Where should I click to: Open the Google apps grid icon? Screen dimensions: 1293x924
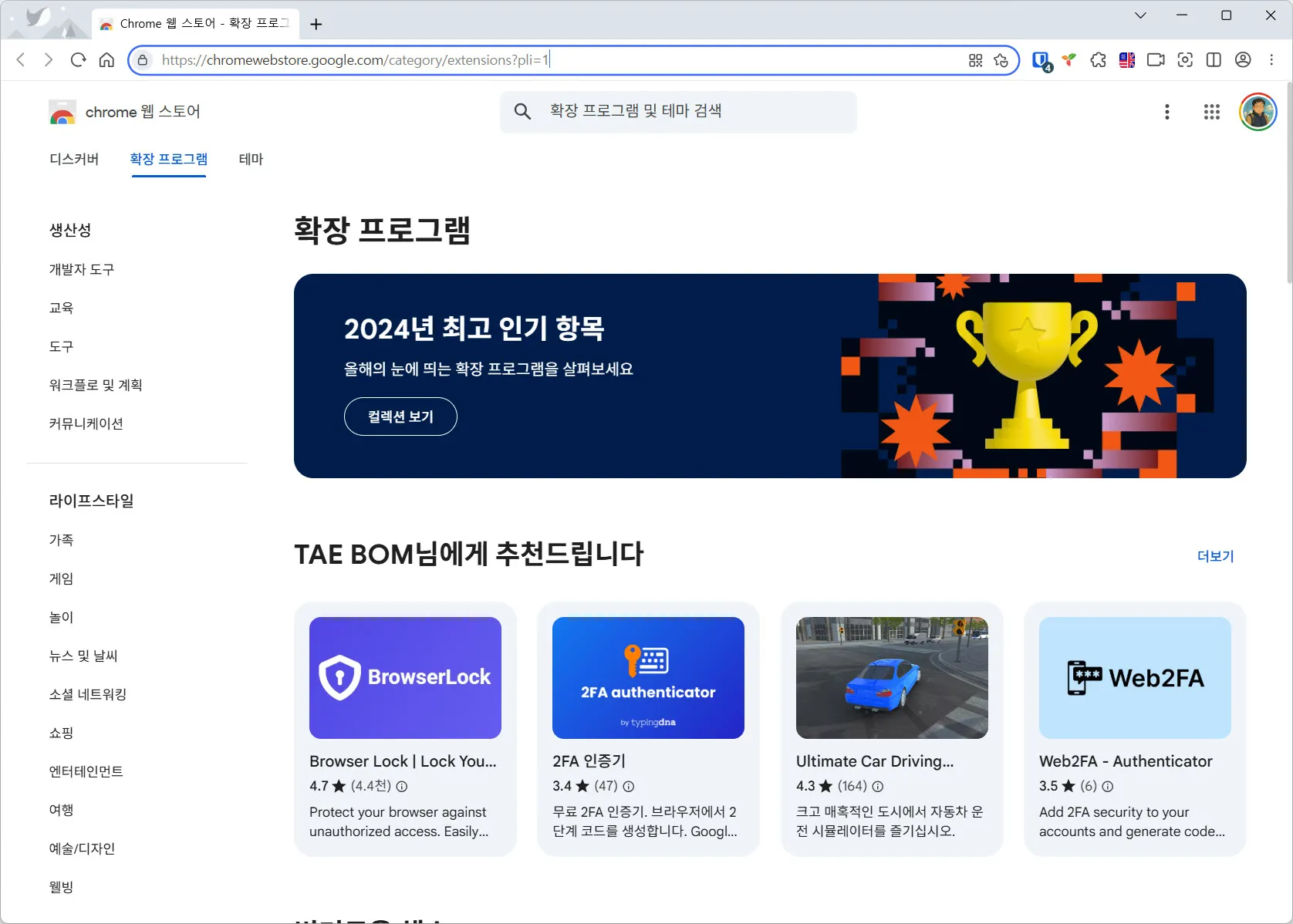pyautogui.click(x=1211, y=111)
